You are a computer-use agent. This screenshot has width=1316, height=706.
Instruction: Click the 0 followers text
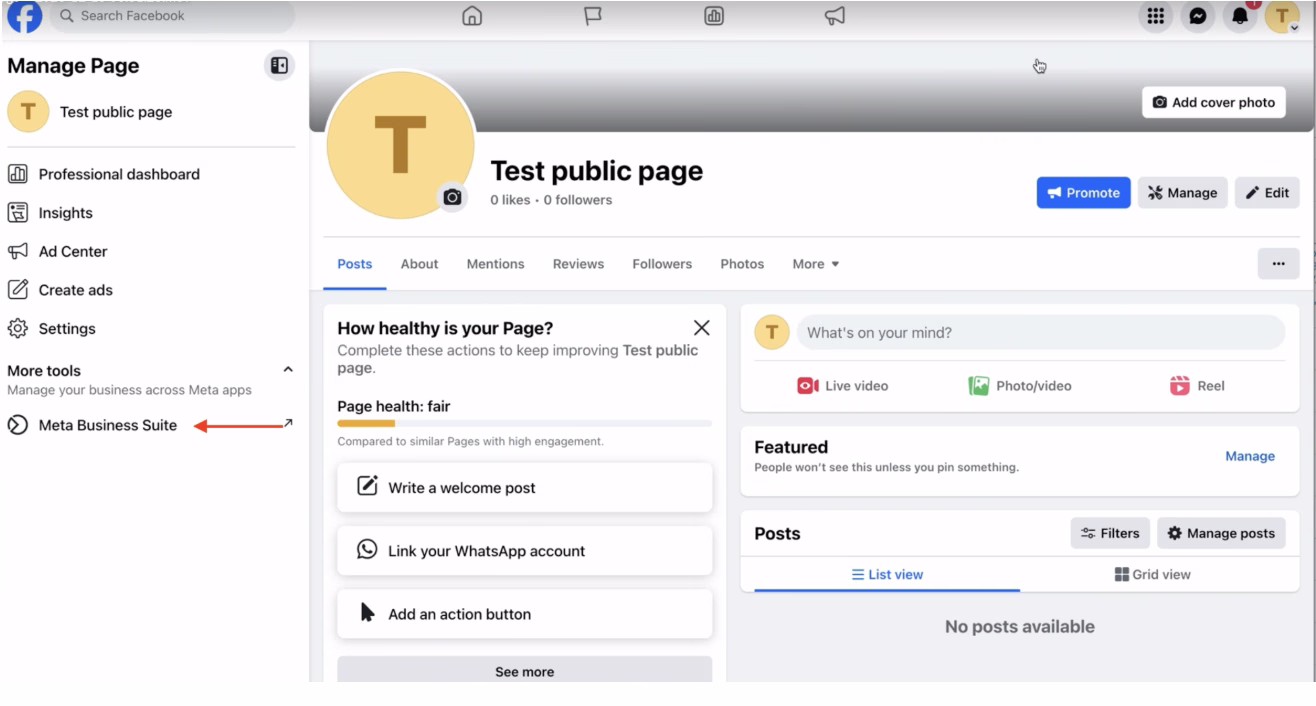coord(578,200)
